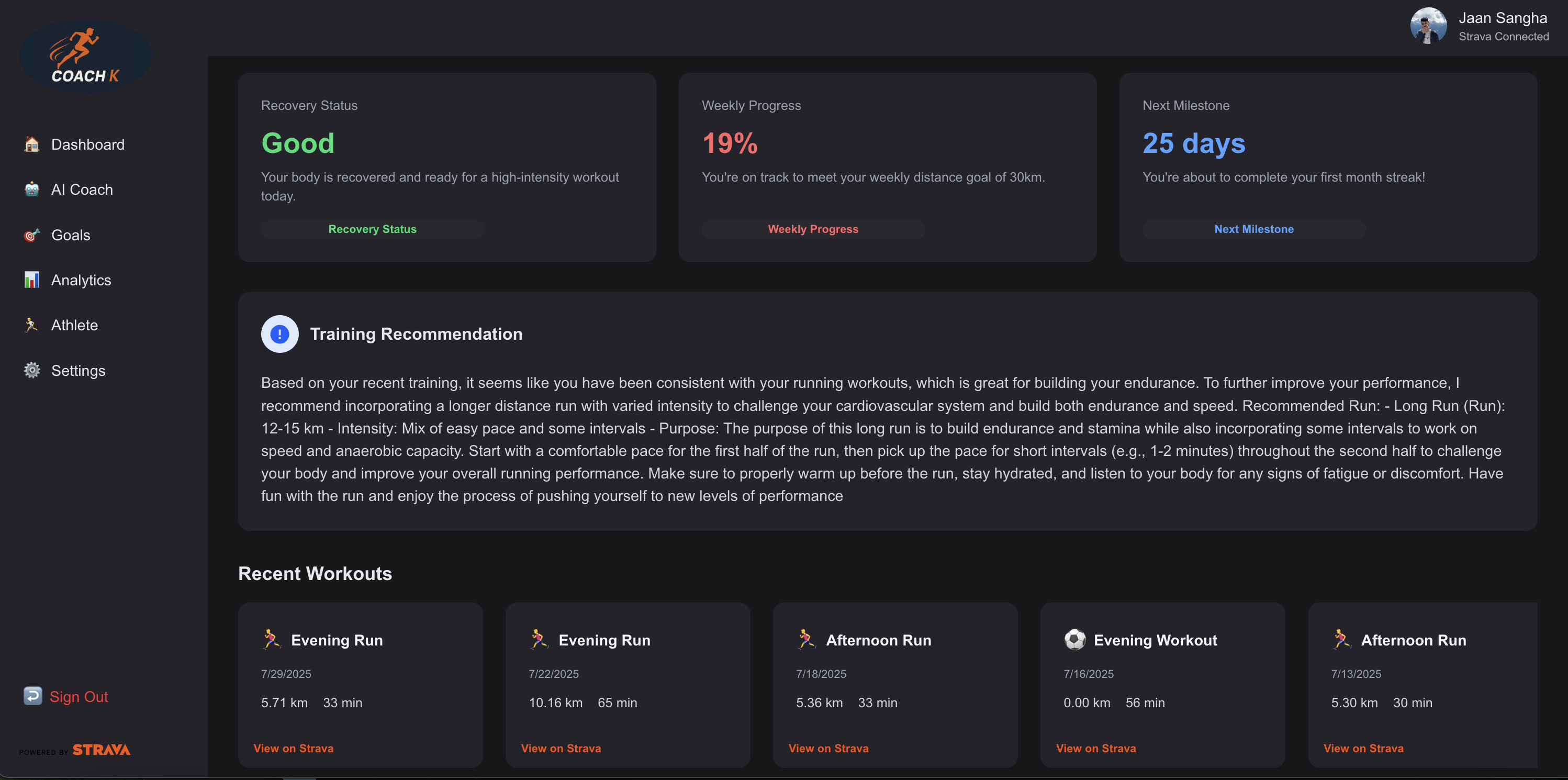
Task: Open View on Strava for 10.16 km run
Action: pos(561,749)
